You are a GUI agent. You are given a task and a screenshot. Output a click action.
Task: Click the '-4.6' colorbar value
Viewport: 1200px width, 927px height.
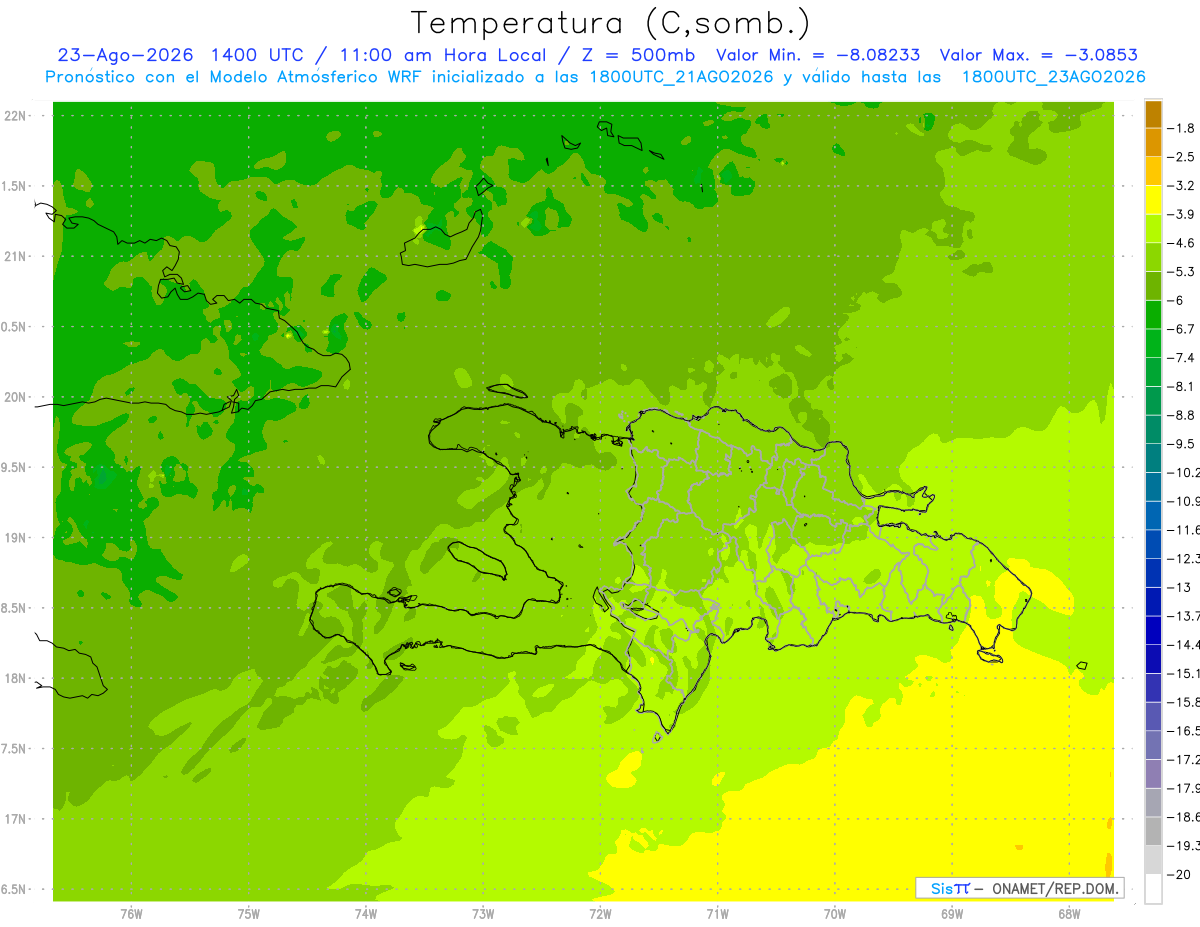point(1183,243)
